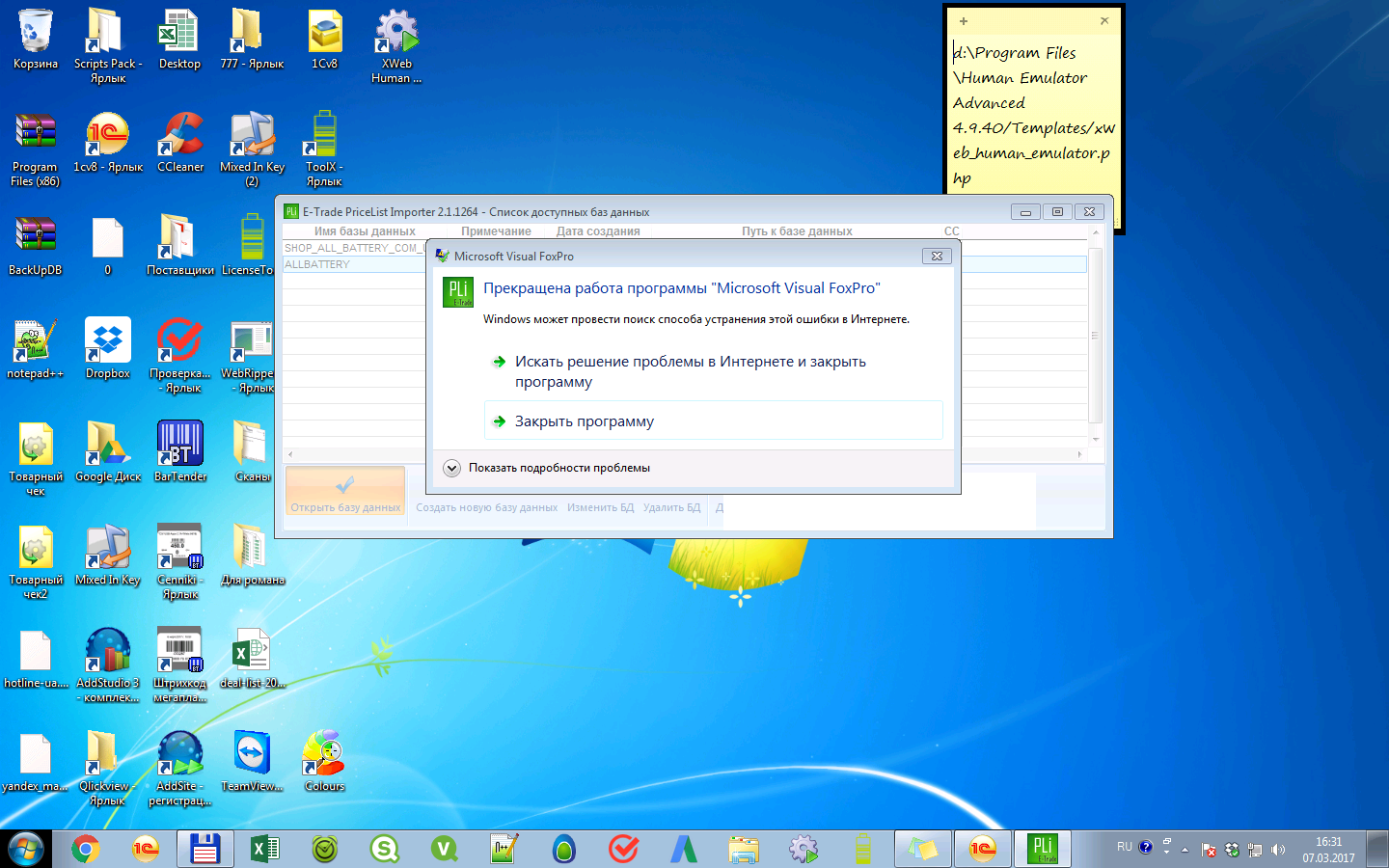Open Google Chrome from the taskbar
Viewport: 1389px width, 868px height.
[86, 849]
